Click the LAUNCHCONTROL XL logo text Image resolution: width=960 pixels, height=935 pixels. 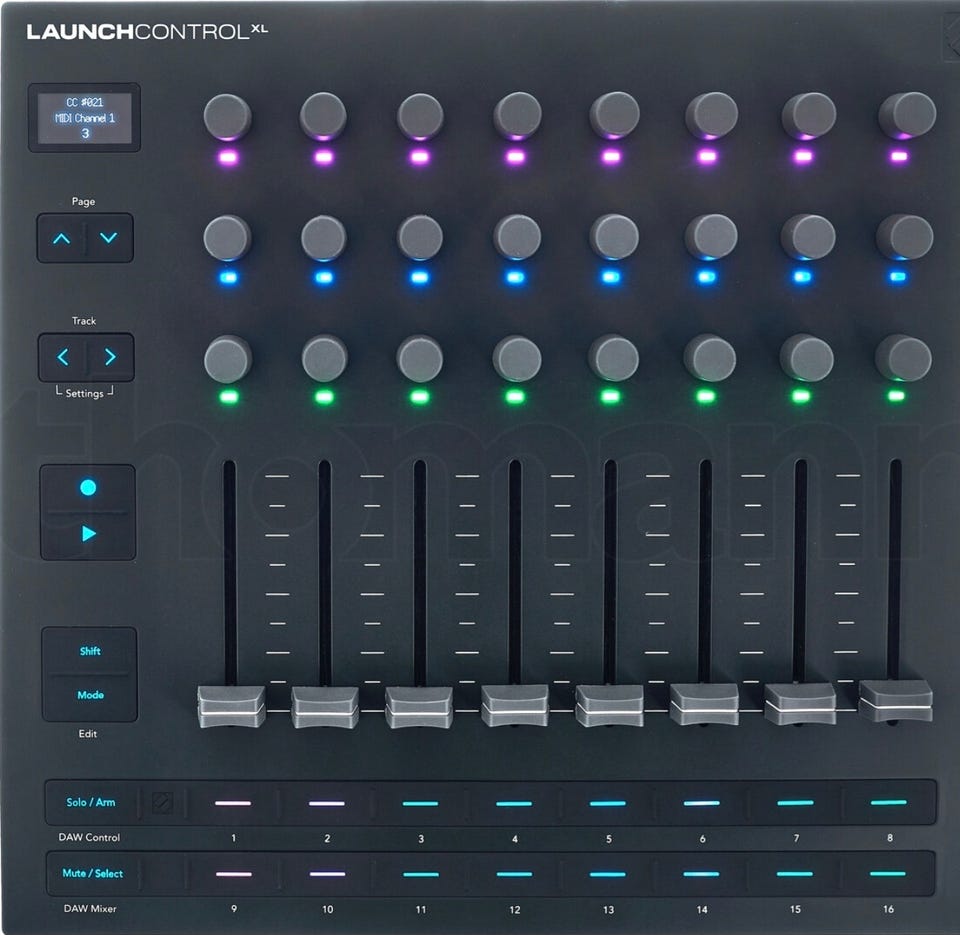[x=147, y=31]
